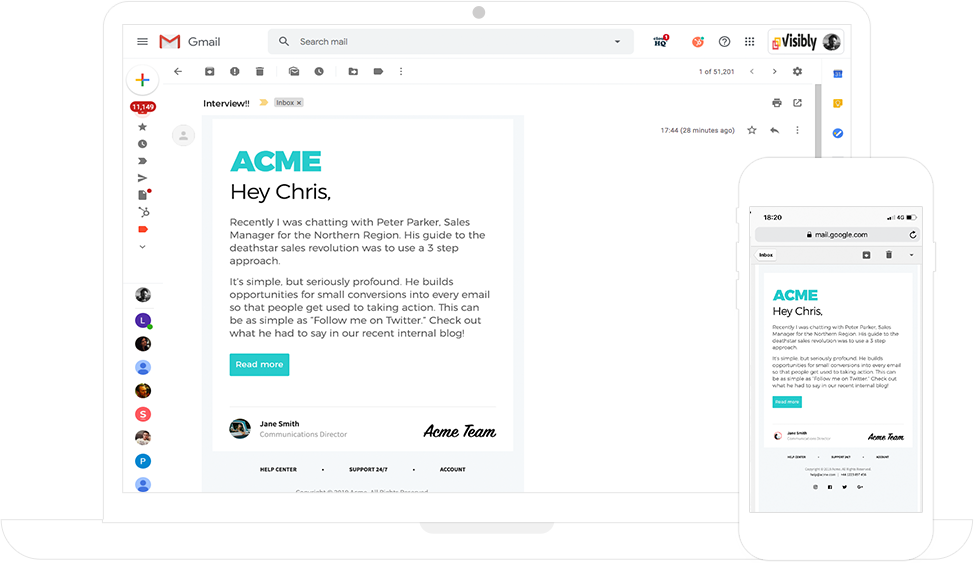
Task: Open Important mail in the sidebar
Action: [x=142, y=161]
